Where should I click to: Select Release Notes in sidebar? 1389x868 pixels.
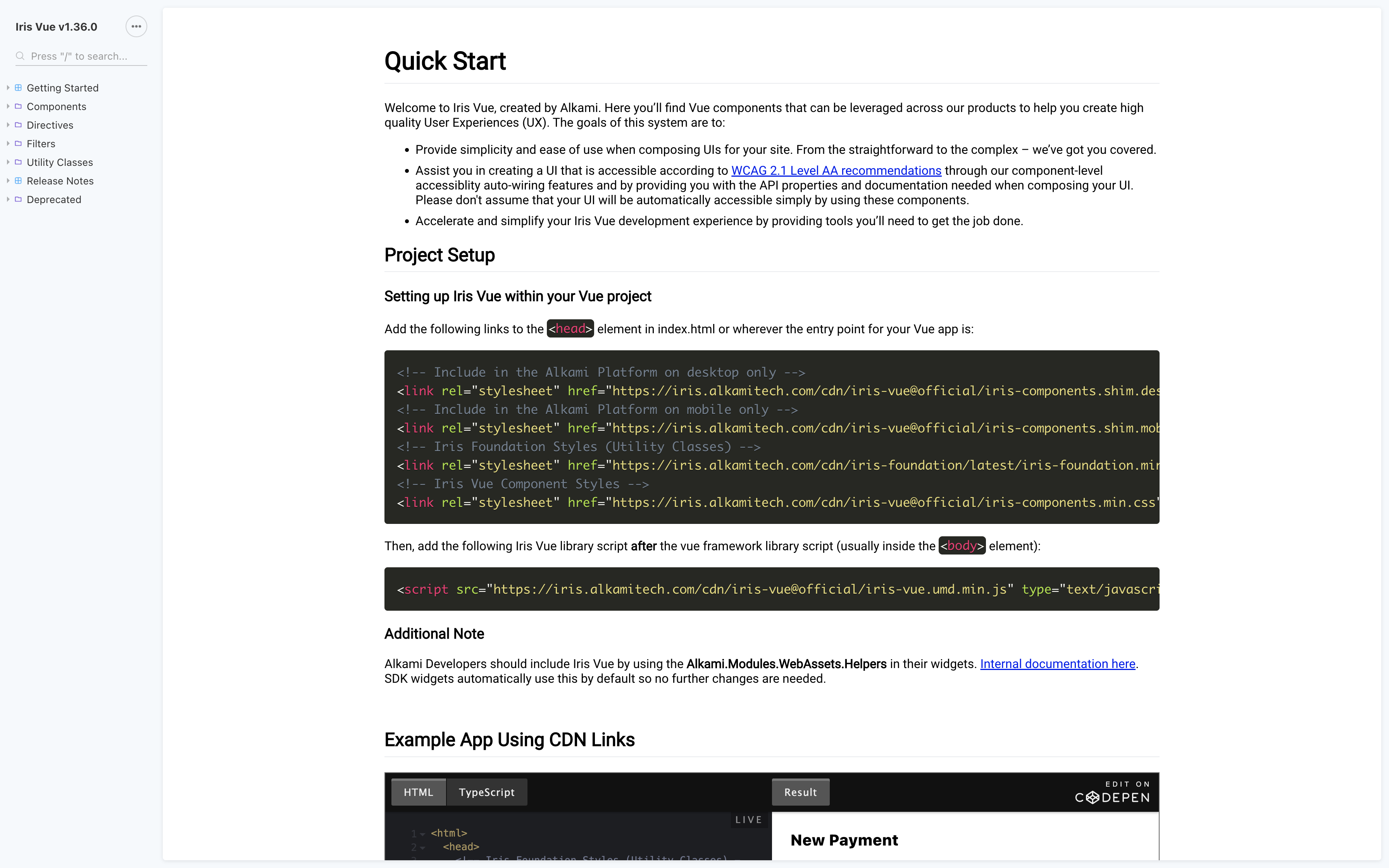click(x=60, y=180)
